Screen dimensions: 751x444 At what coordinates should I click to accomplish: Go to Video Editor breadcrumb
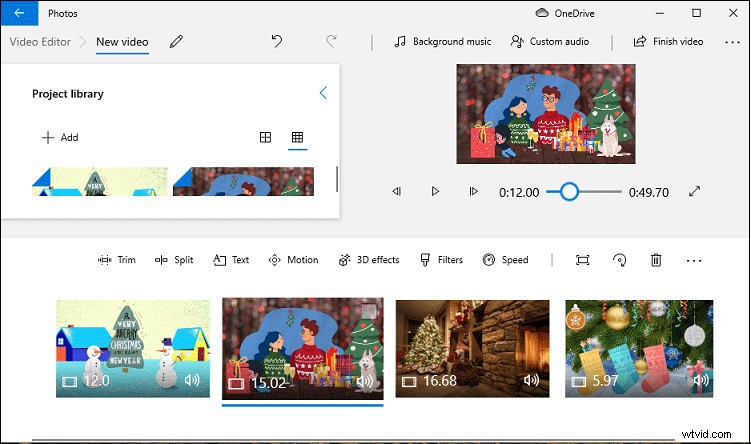(x=40, y=42)
